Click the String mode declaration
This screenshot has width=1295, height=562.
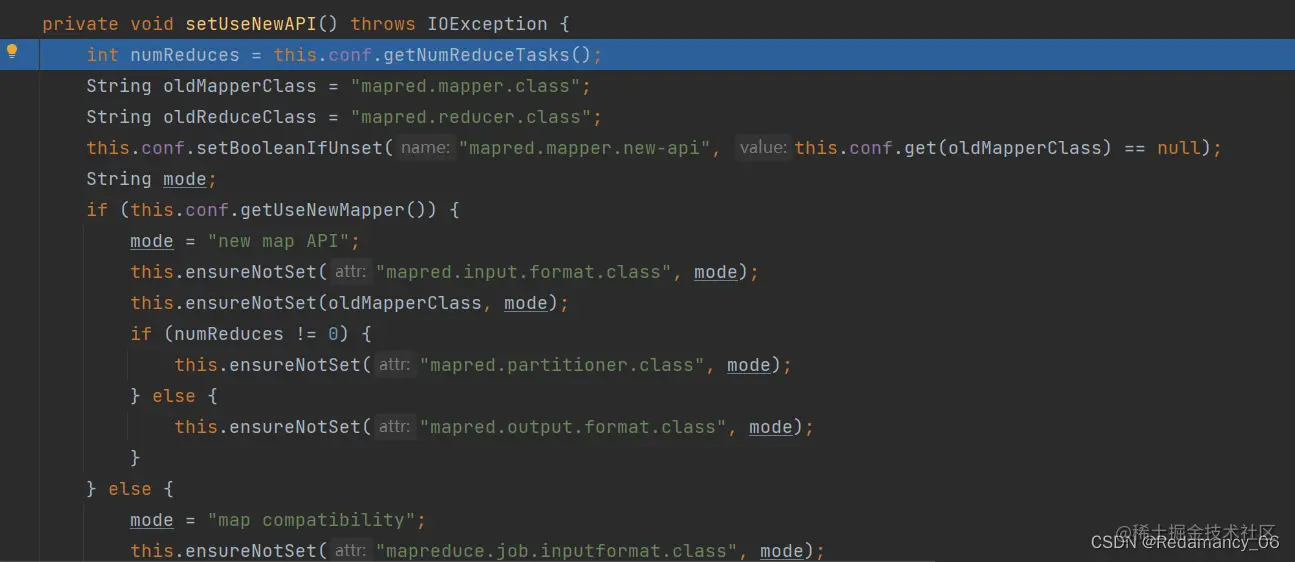151,179
